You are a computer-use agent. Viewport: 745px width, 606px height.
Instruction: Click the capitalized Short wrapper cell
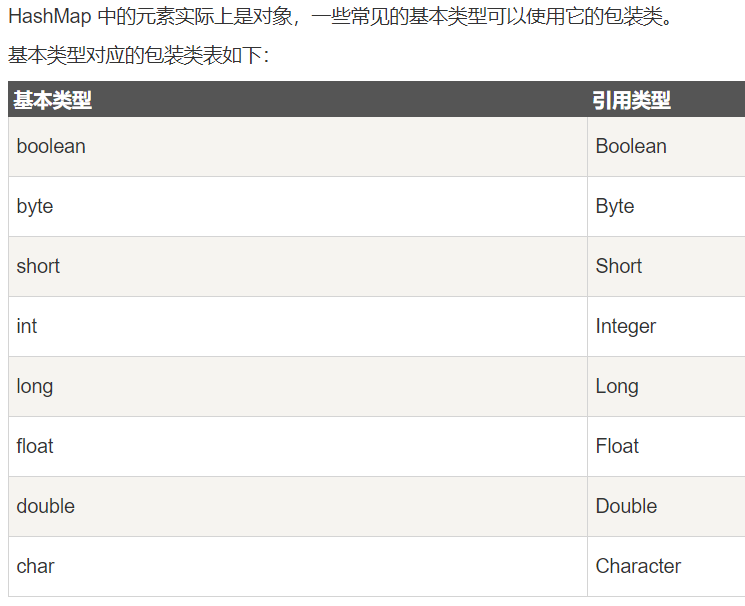pos(619,266)
